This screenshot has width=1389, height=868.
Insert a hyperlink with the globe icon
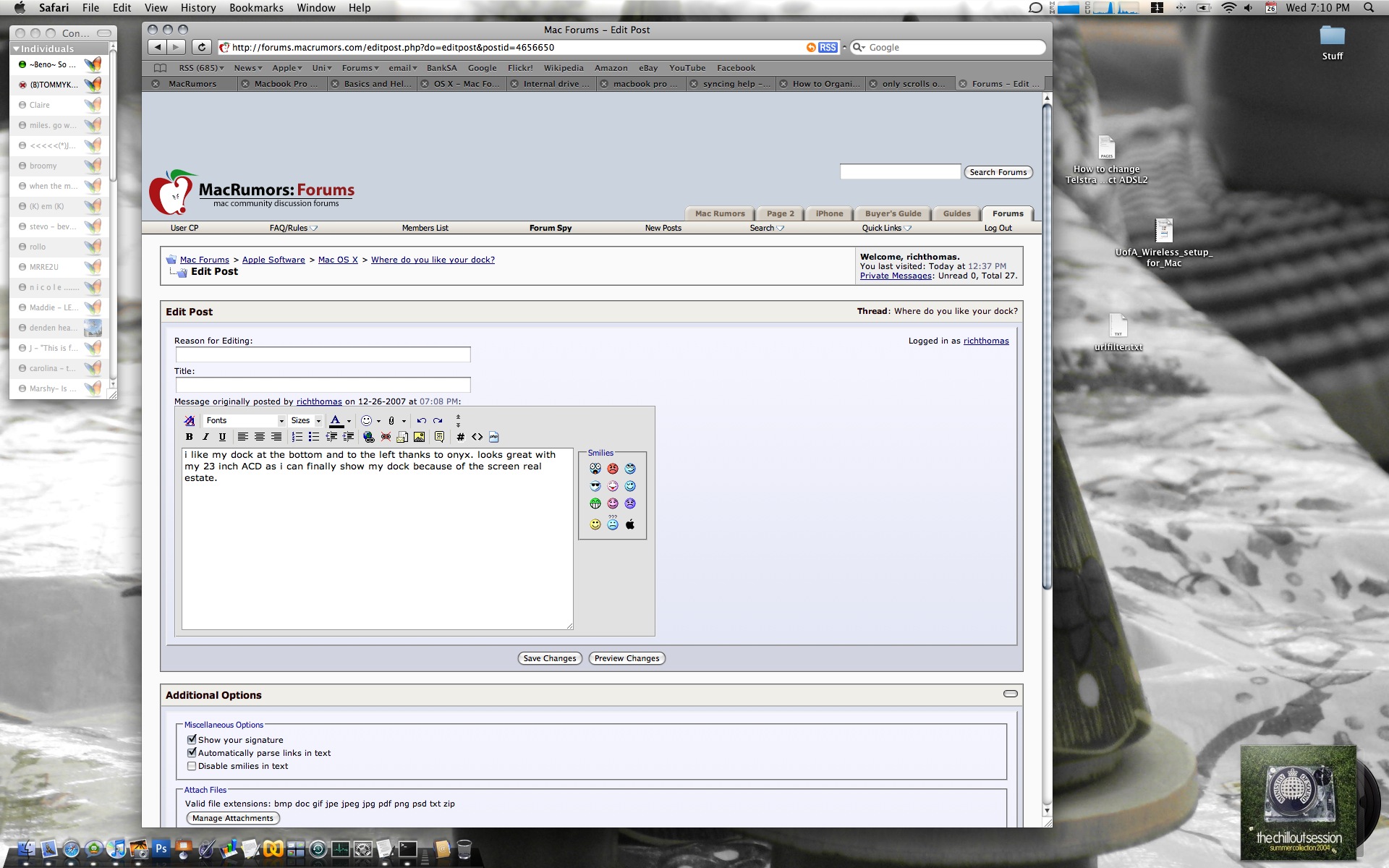(x=368, y=436)
